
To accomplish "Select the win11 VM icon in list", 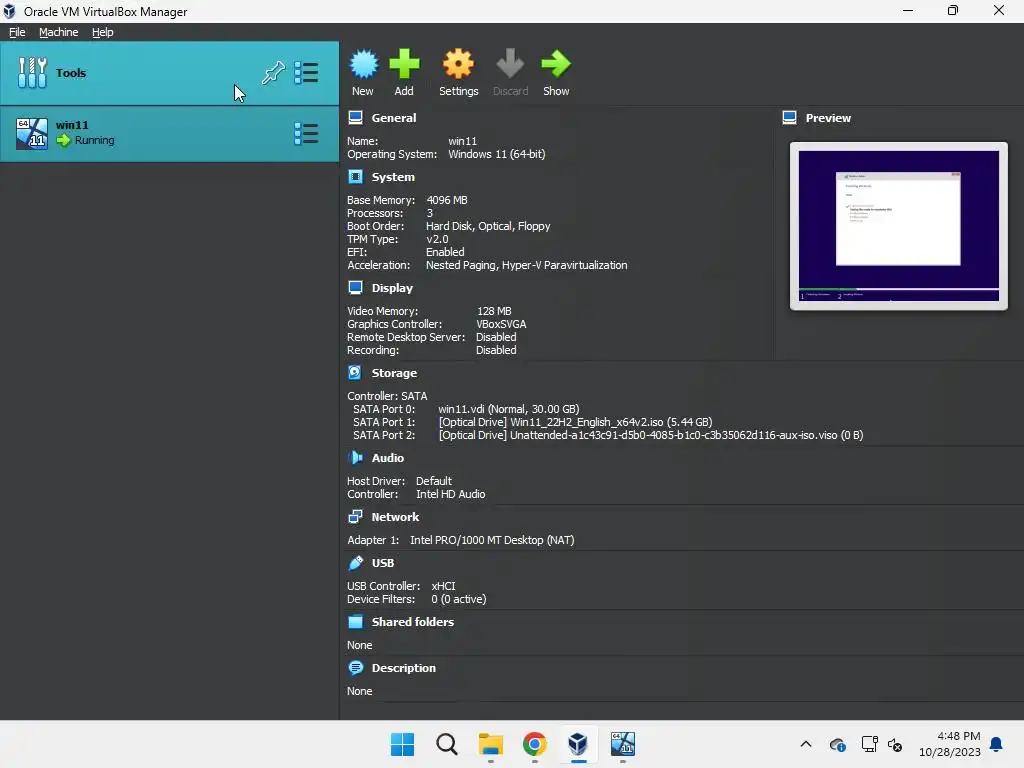I will 32,133.
